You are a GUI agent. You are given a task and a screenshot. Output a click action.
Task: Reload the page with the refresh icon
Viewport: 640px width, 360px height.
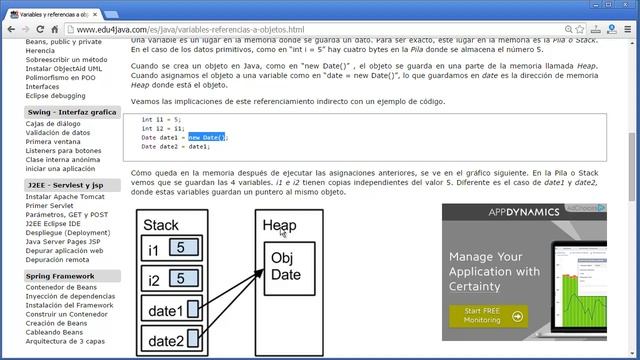(40, 29)
